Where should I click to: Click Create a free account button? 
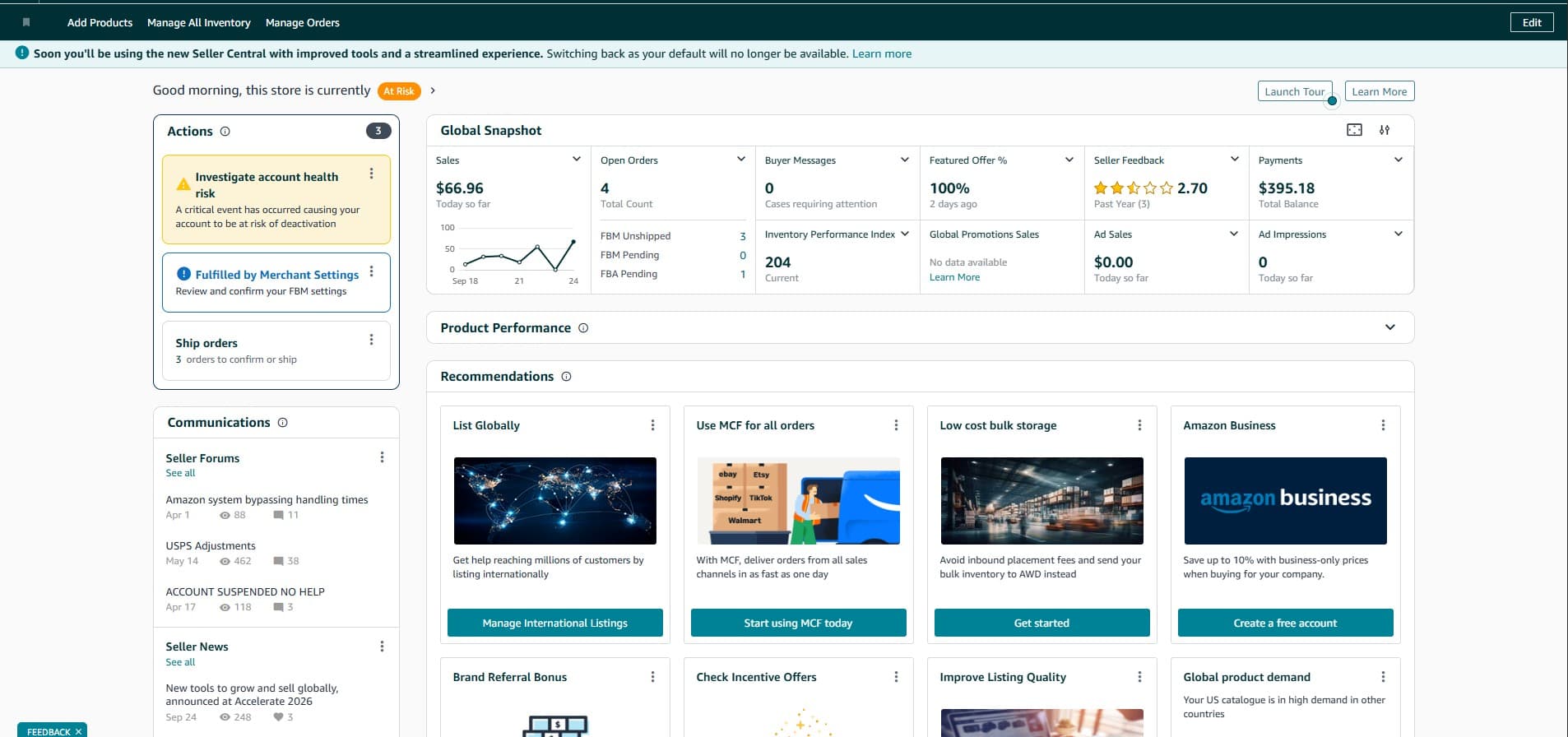click(1286, 623)
